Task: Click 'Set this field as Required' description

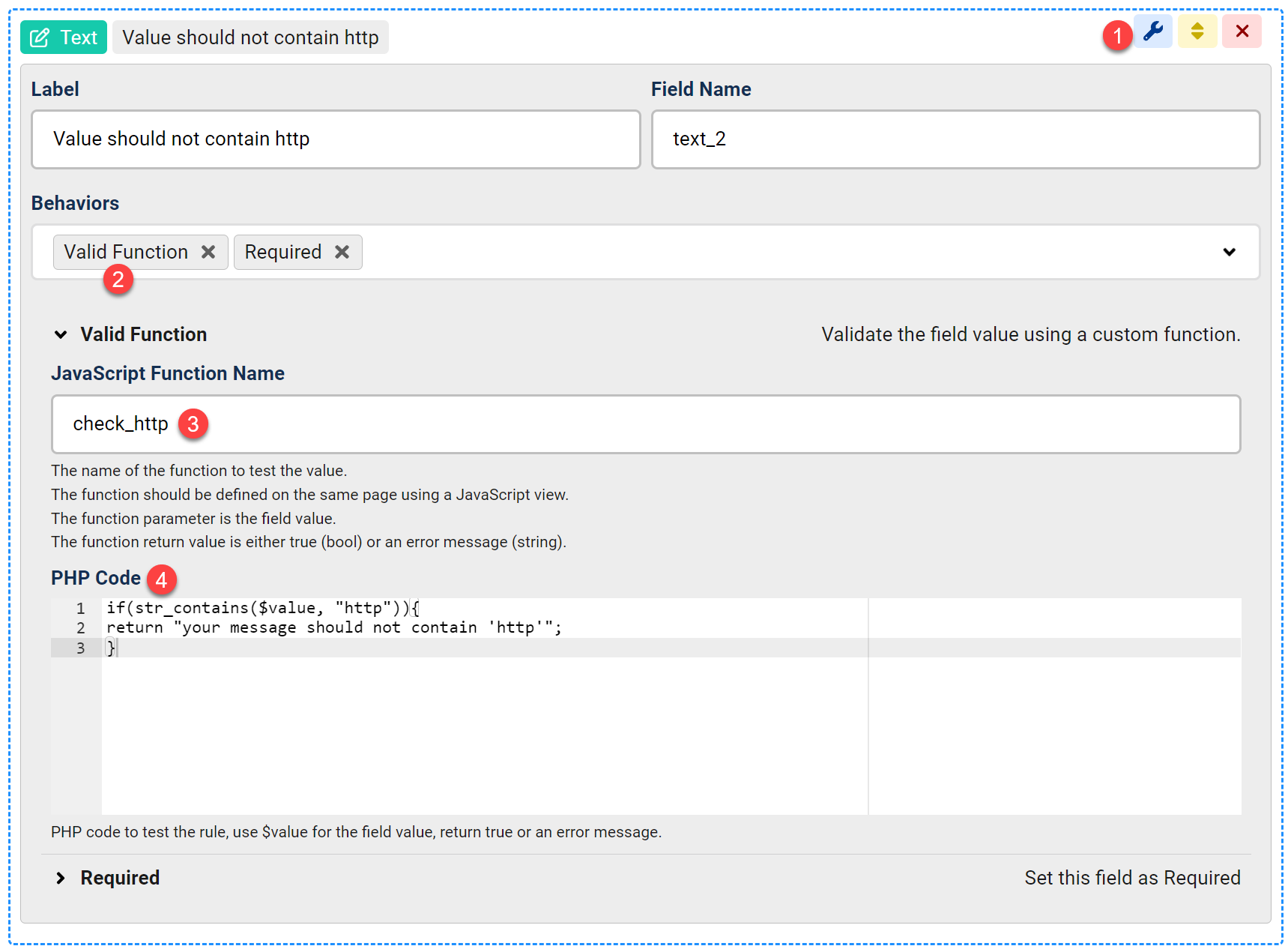Action: click(1132, 878)
